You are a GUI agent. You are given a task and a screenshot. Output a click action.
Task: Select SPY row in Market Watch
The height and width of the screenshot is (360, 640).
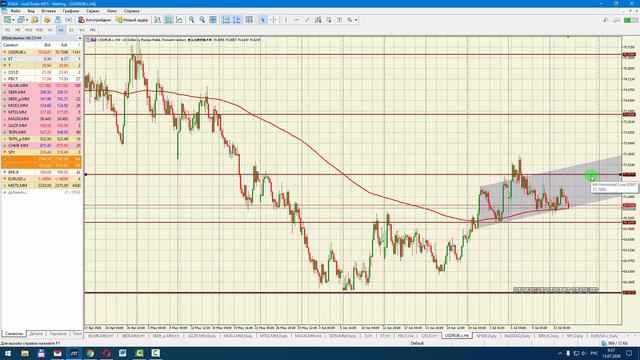coord(41,152)
